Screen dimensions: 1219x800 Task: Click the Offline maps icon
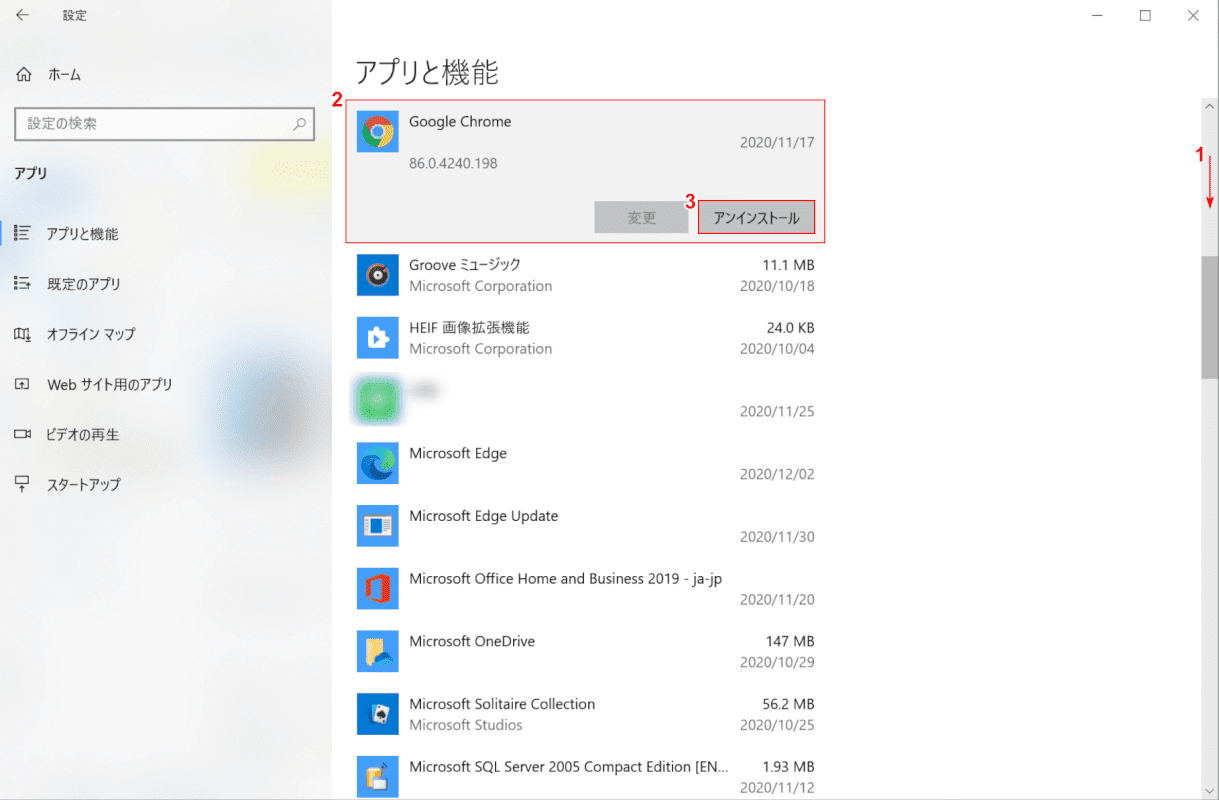click(x=22, y=334)
